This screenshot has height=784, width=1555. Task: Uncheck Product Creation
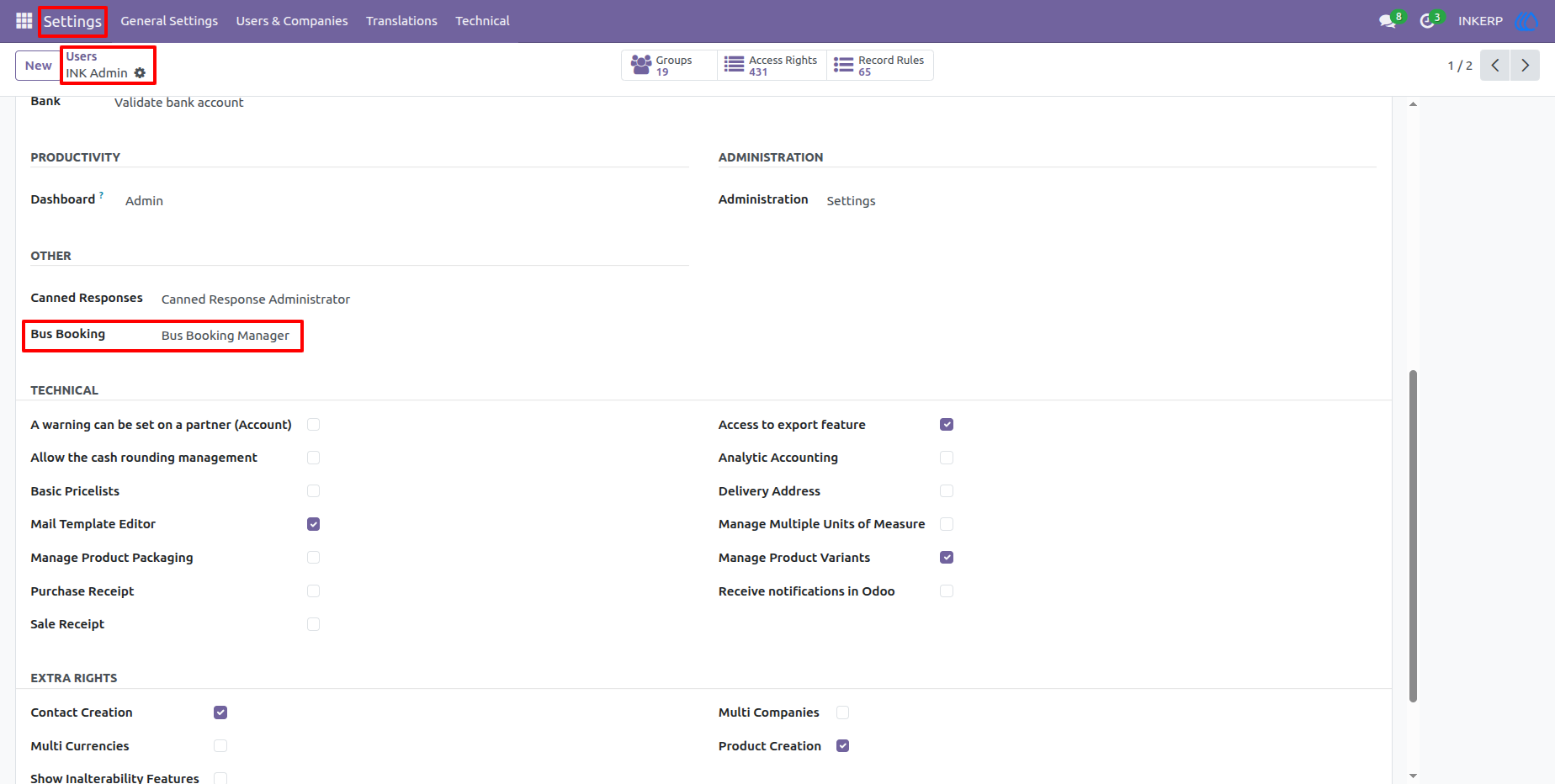(842, 746)
